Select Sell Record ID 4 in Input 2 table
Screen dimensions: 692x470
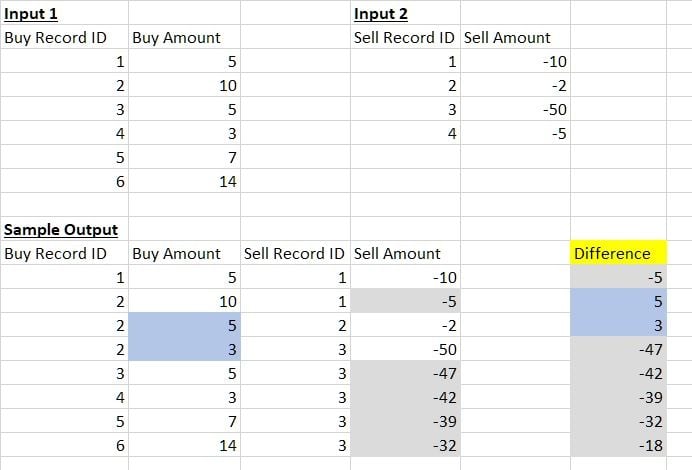[405, 133]
